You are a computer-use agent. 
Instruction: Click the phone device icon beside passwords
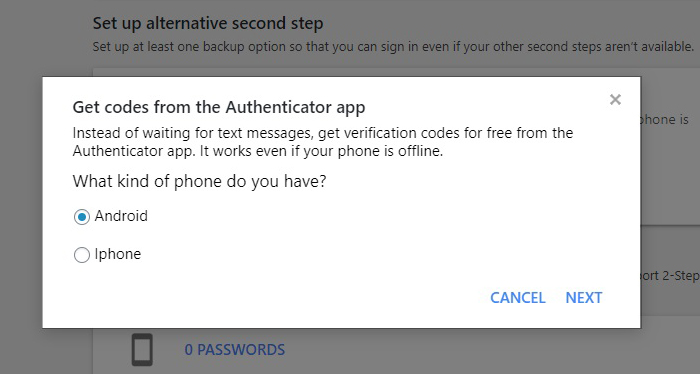142,350
